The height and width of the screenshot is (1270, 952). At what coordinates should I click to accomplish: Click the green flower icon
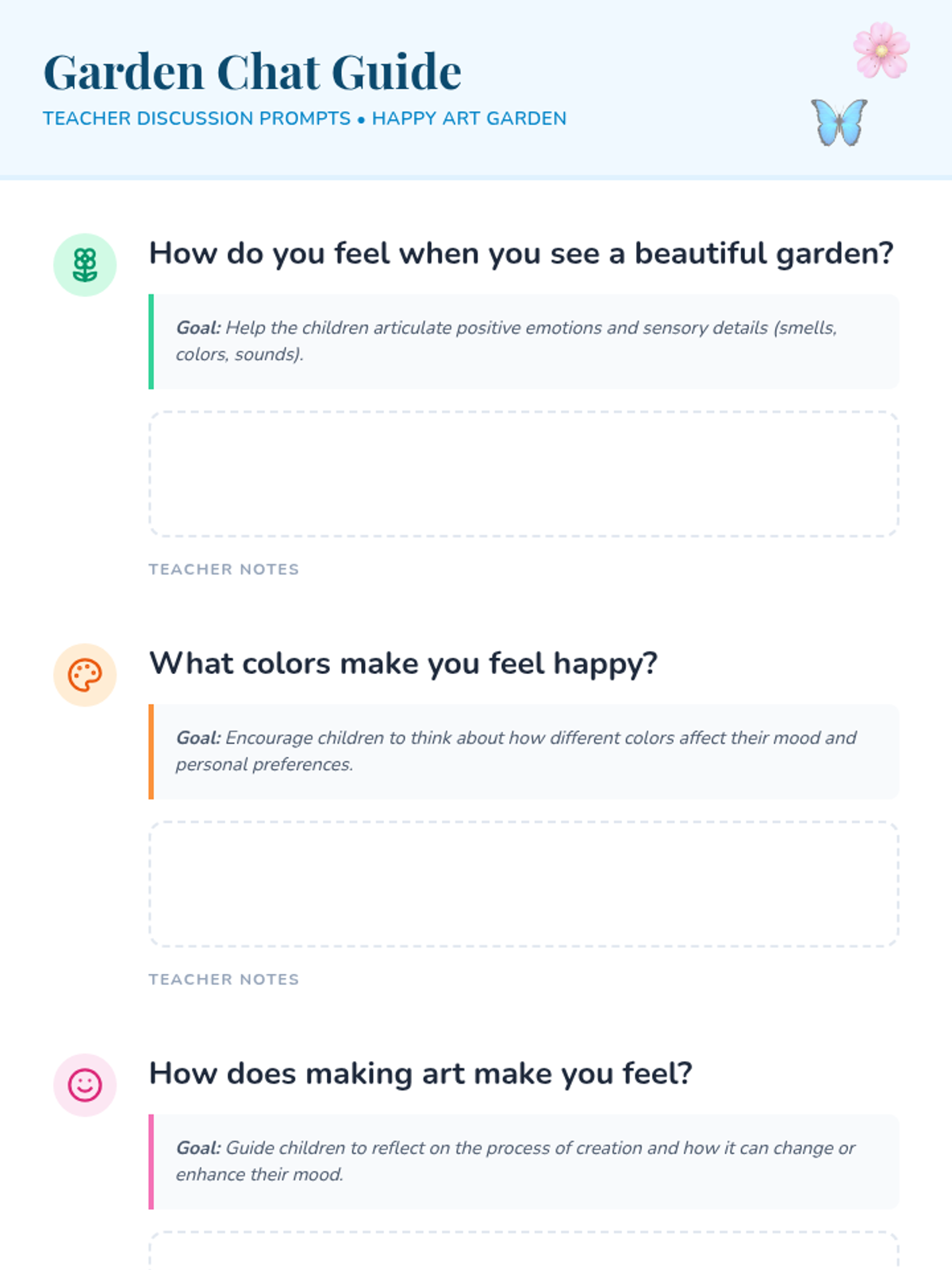coord(85,265)
